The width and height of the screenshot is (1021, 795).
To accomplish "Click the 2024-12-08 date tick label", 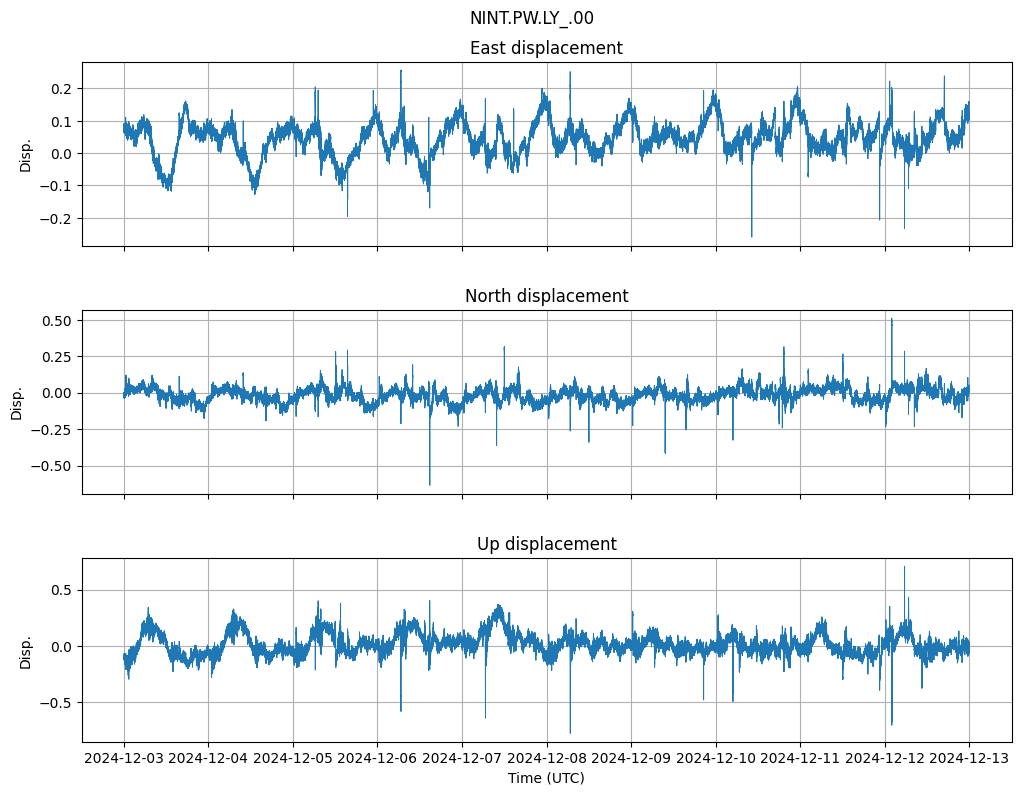I will pos(547,759).
